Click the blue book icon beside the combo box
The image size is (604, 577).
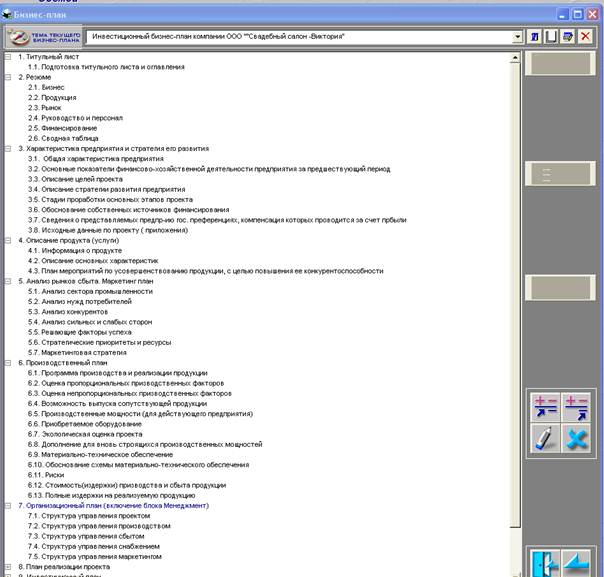click(x=534, y=37)
